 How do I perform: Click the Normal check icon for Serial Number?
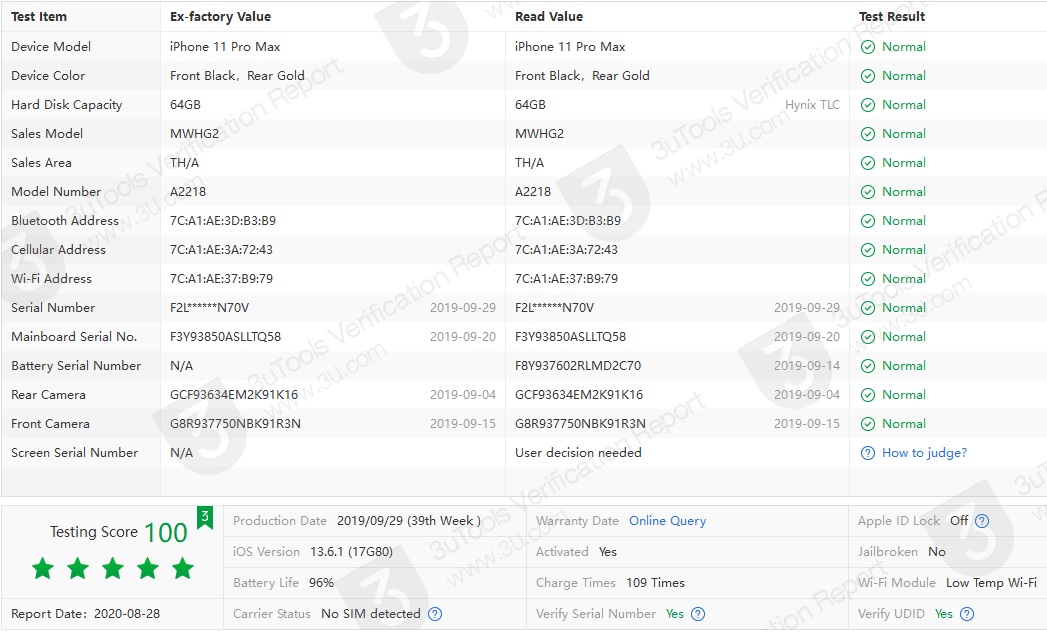(x=867, y=308)
